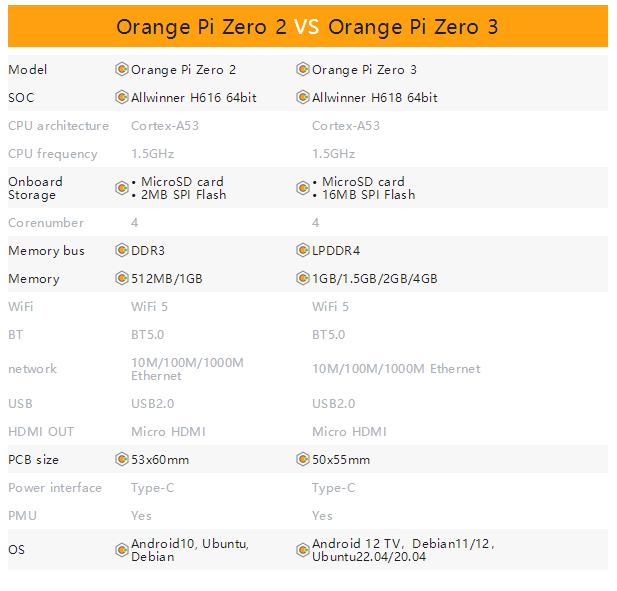The image size is (617, 591).
Task: Click the icon next to 53x60mm
Action: [x=122, y=459]
